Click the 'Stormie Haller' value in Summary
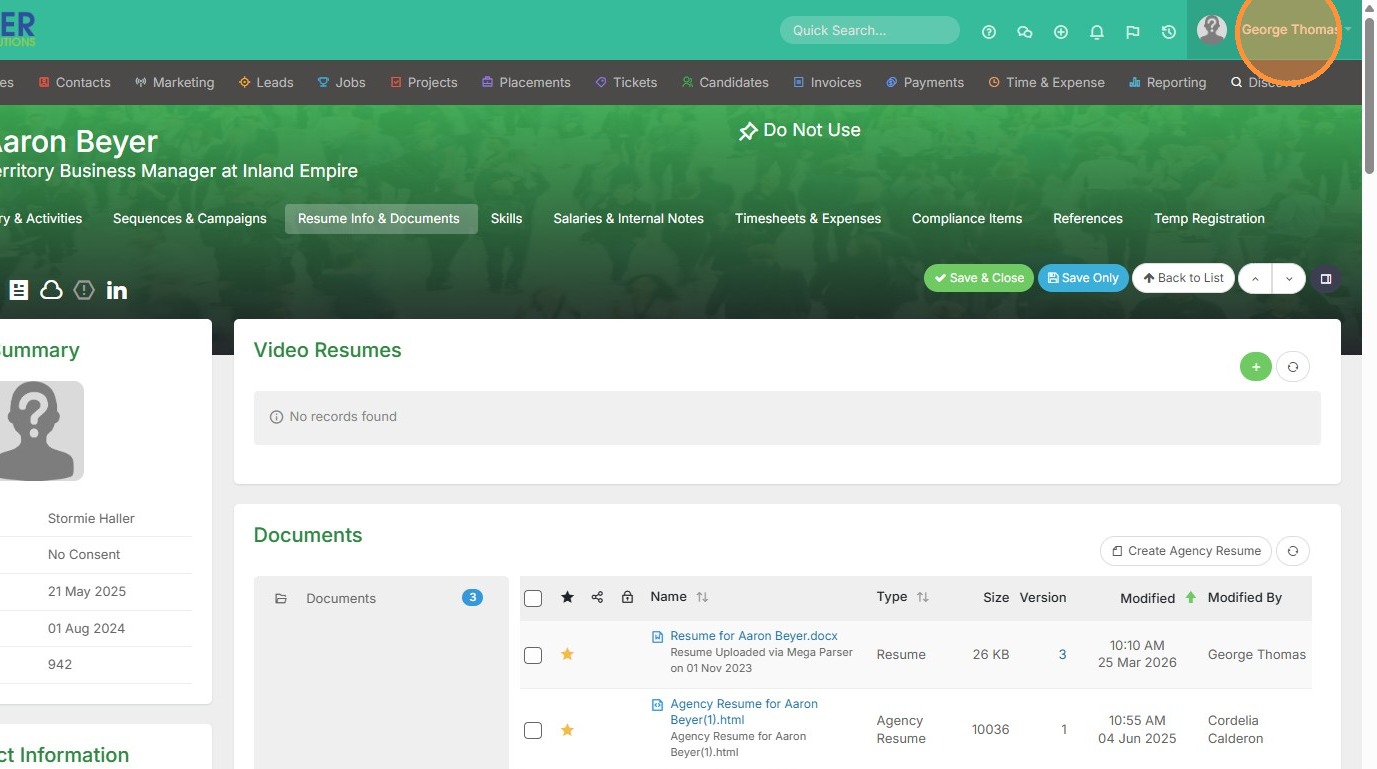1377x769 pixels. click(x=91, y=519)
